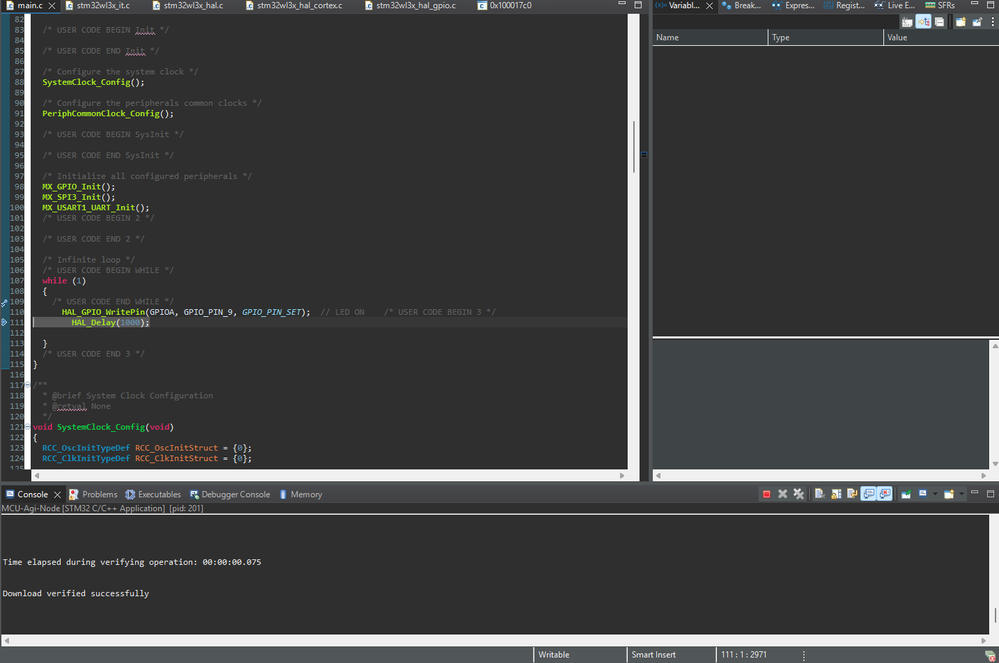Open the Live Expressions tab

895,5
